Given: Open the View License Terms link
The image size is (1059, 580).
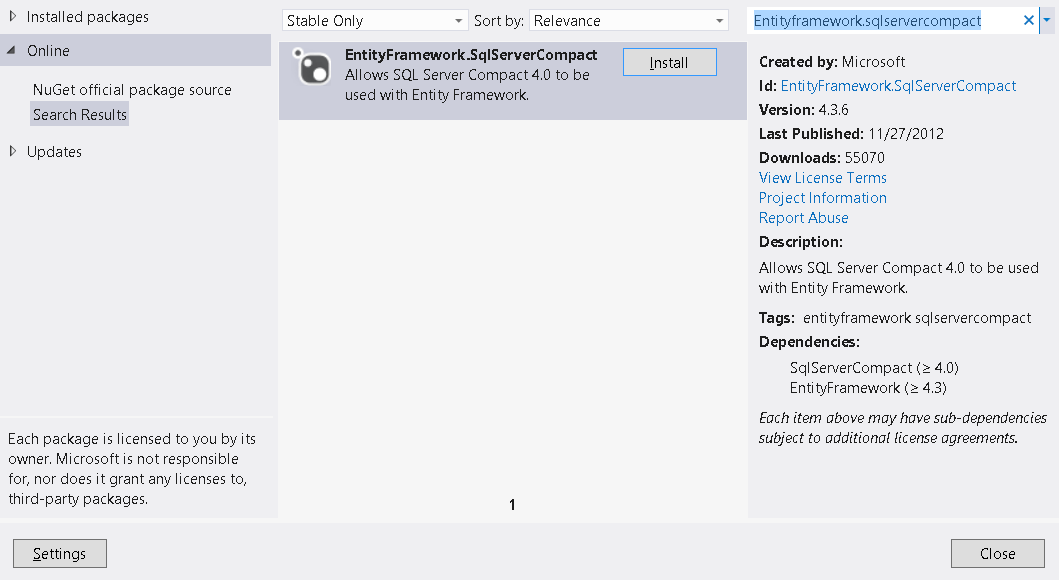Looking at the screenshot, I should [822, 178].
